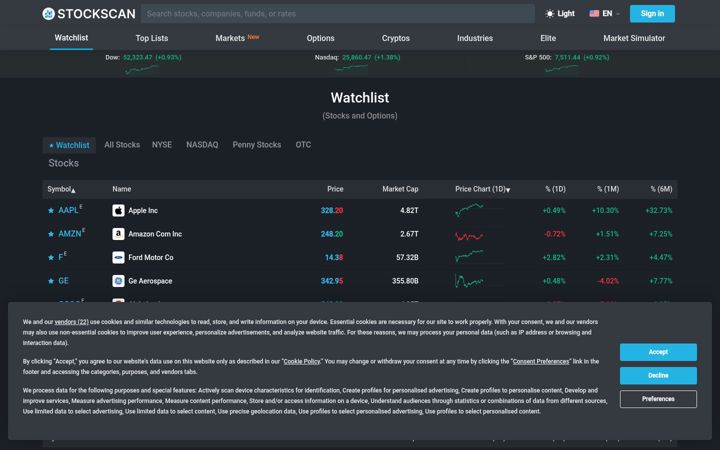Select the Watchlist filter tab
The height and width of the screenshot is (450, 720).
point(69,145)
